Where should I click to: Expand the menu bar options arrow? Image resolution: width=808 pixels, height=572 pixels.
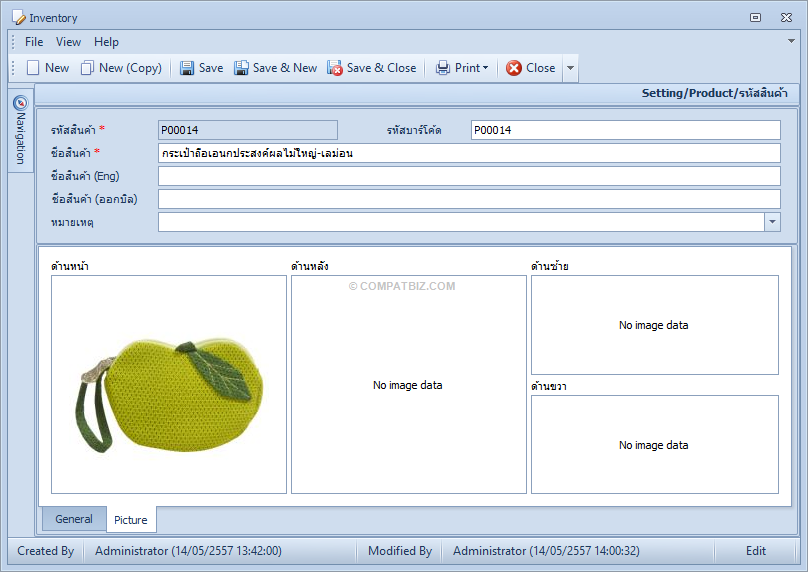pos(791,41)
